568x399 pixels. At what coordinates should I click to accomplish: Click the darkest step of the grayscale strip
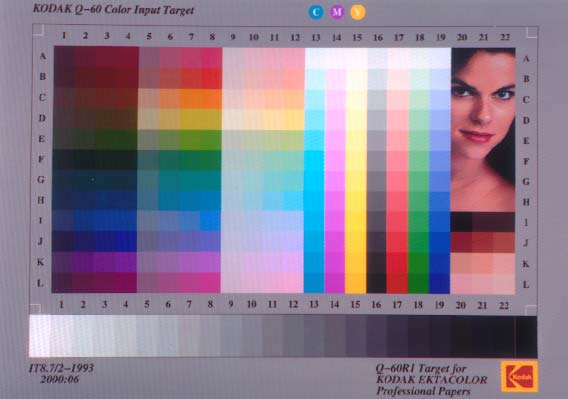pos(526,337)
